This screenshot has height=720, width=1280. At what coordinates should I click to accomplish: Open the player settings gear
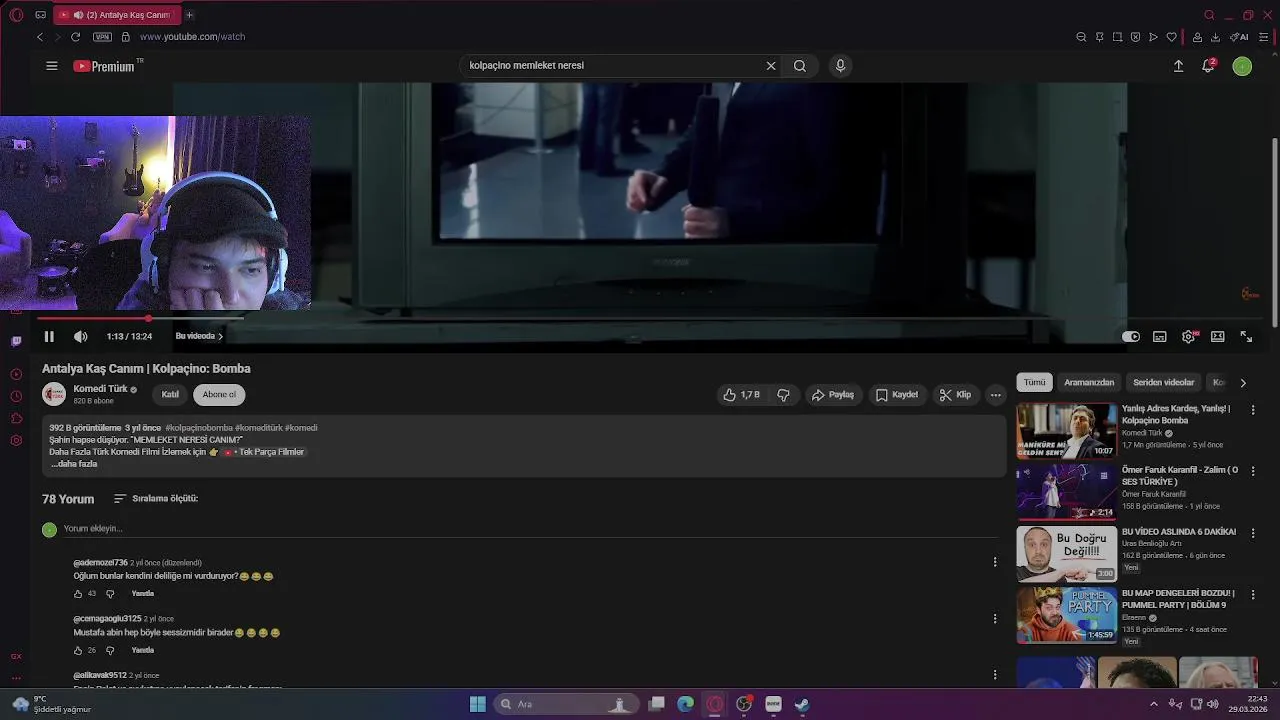pyautogui.click(x=1188, y=337)
